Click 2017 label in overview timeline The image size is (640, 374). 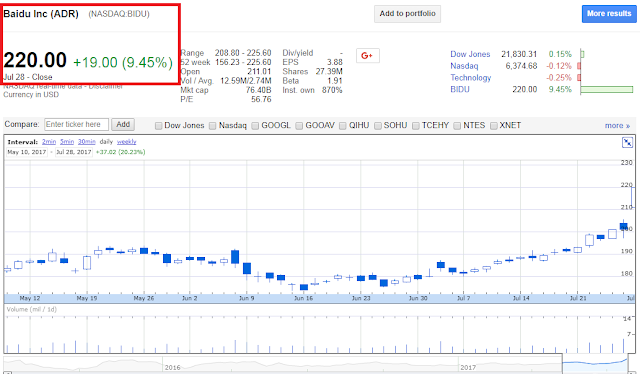(468, 367)
